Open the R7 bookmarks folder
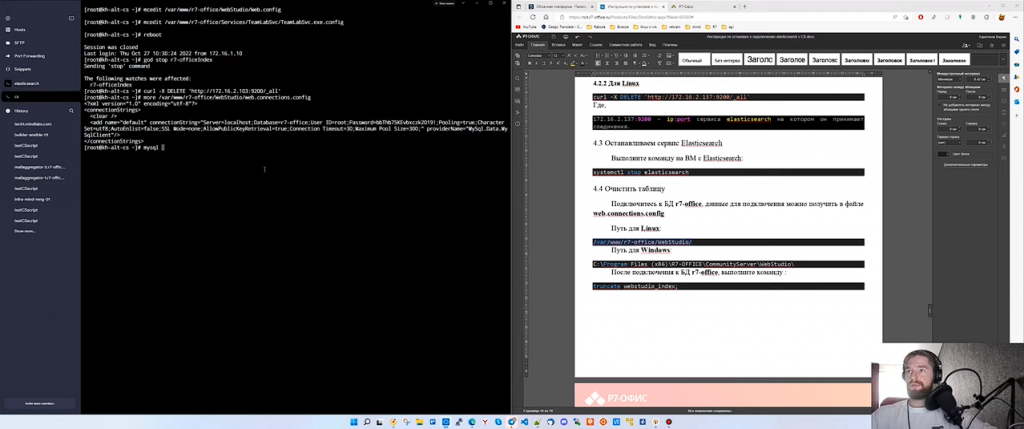The width and height of the screenshot is (1024, 429). tap(712, 27)
